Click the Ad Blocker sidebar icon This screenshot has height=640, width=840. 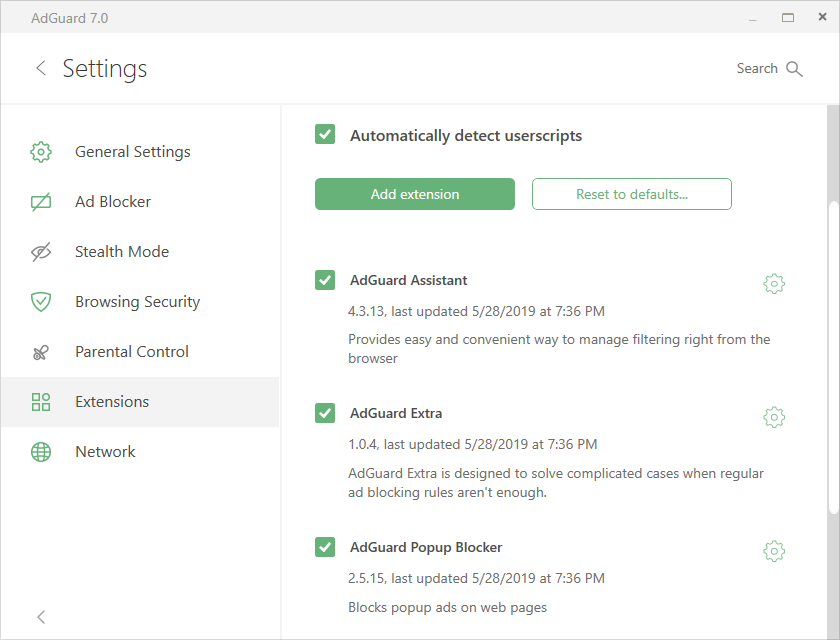point(41,202)
